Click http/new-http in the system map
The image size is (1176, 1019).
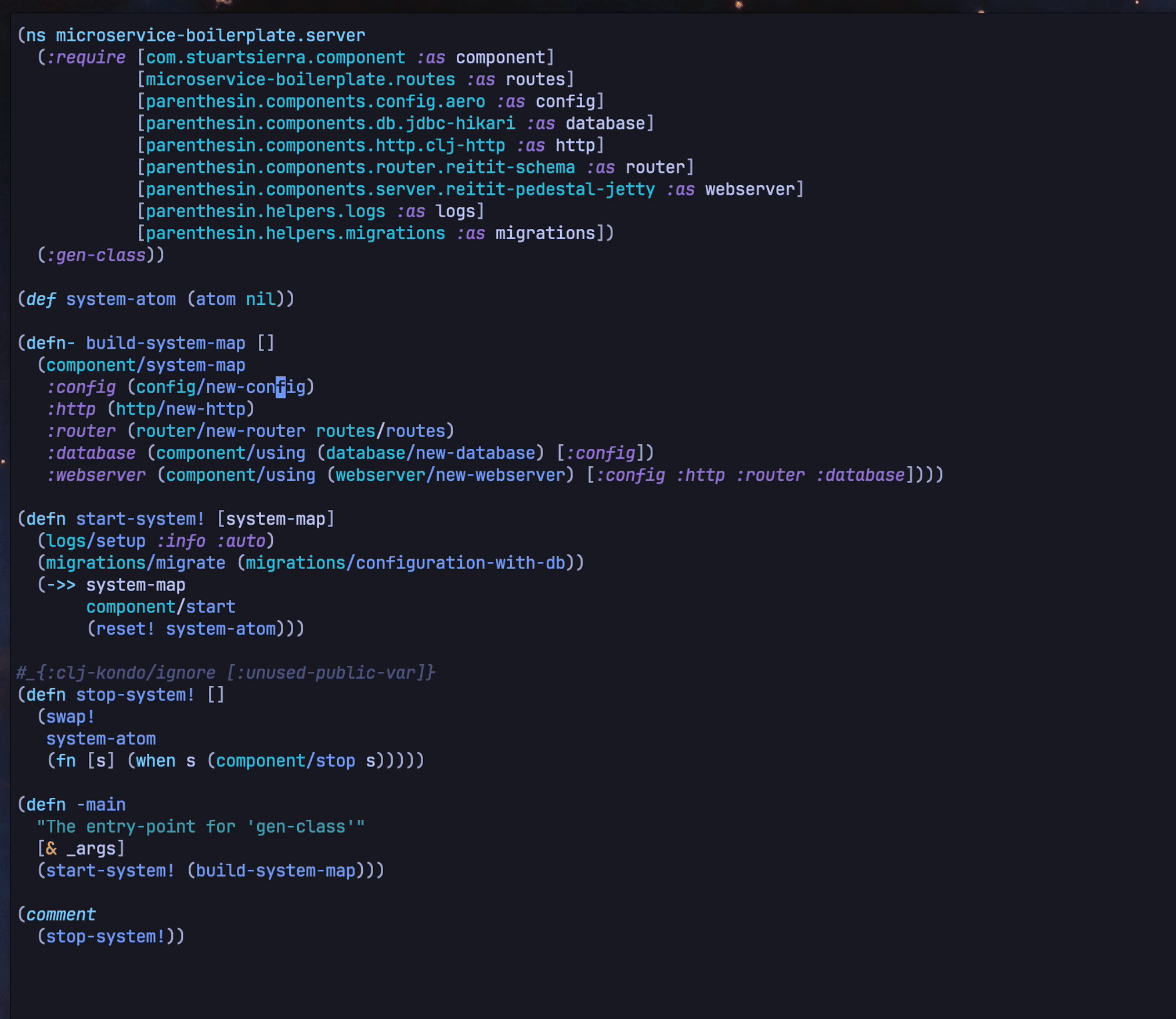[181, 409]
